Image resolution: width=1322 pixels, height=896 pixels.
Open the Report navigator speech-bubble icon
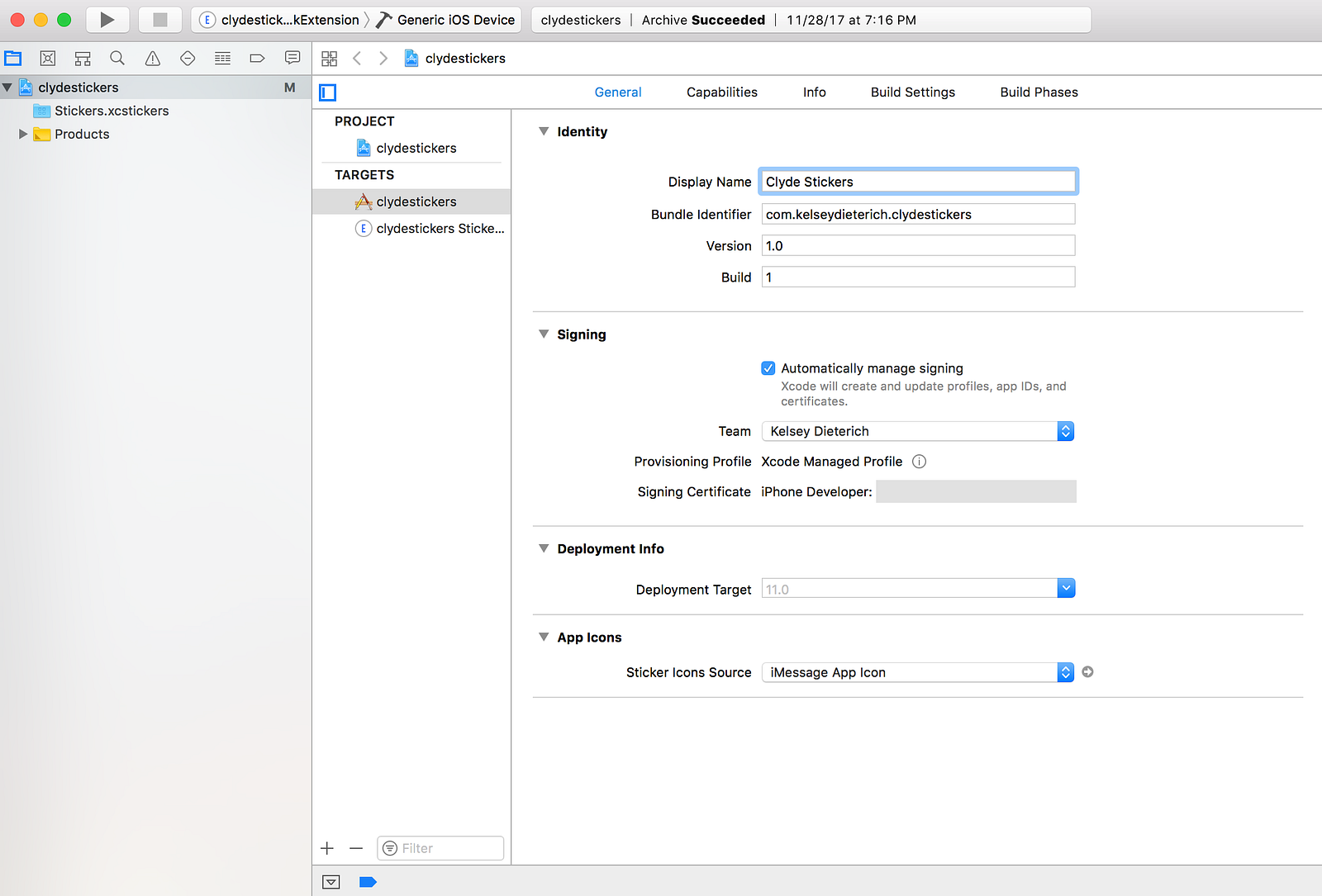(x=292, y=58)
